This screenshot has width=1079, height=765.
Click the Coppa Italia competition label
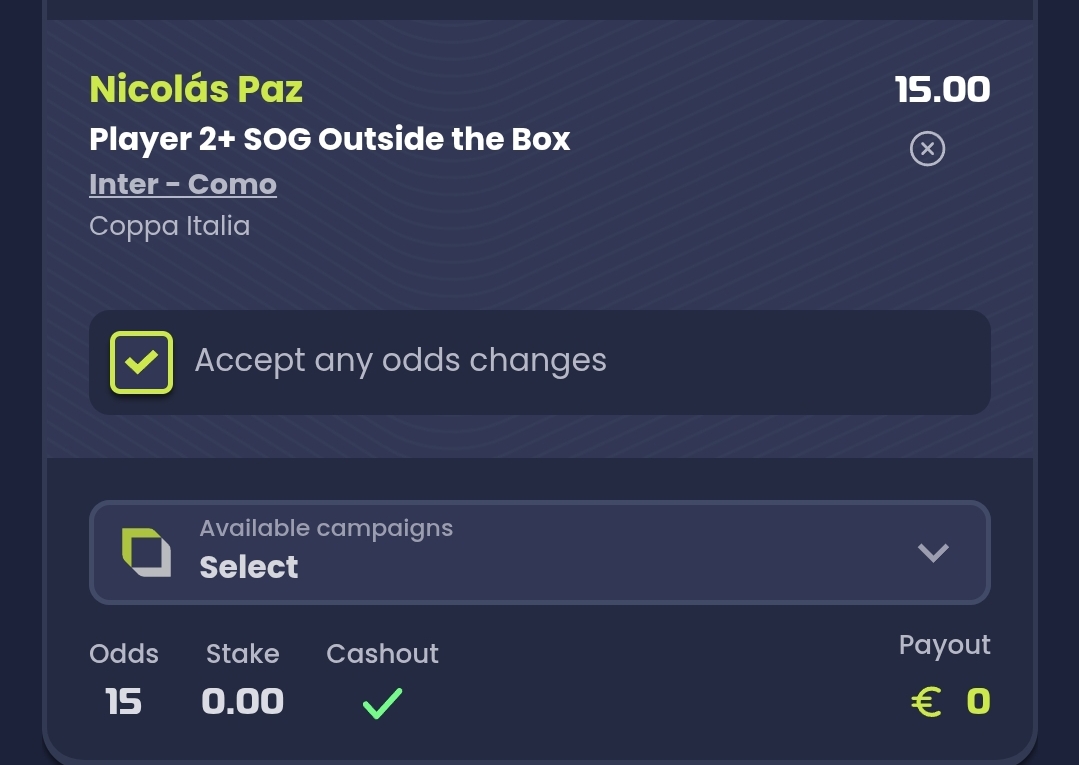coord(169,226)
